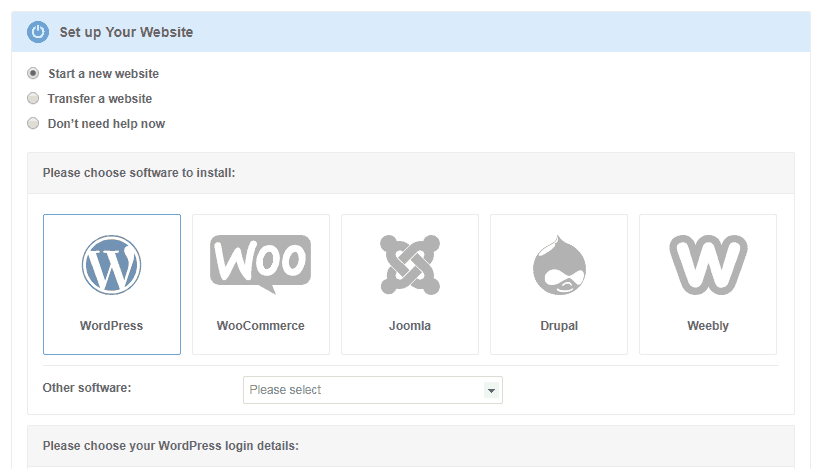Click the Weebly label text
The image size is (821, 469).
(708, 326)
